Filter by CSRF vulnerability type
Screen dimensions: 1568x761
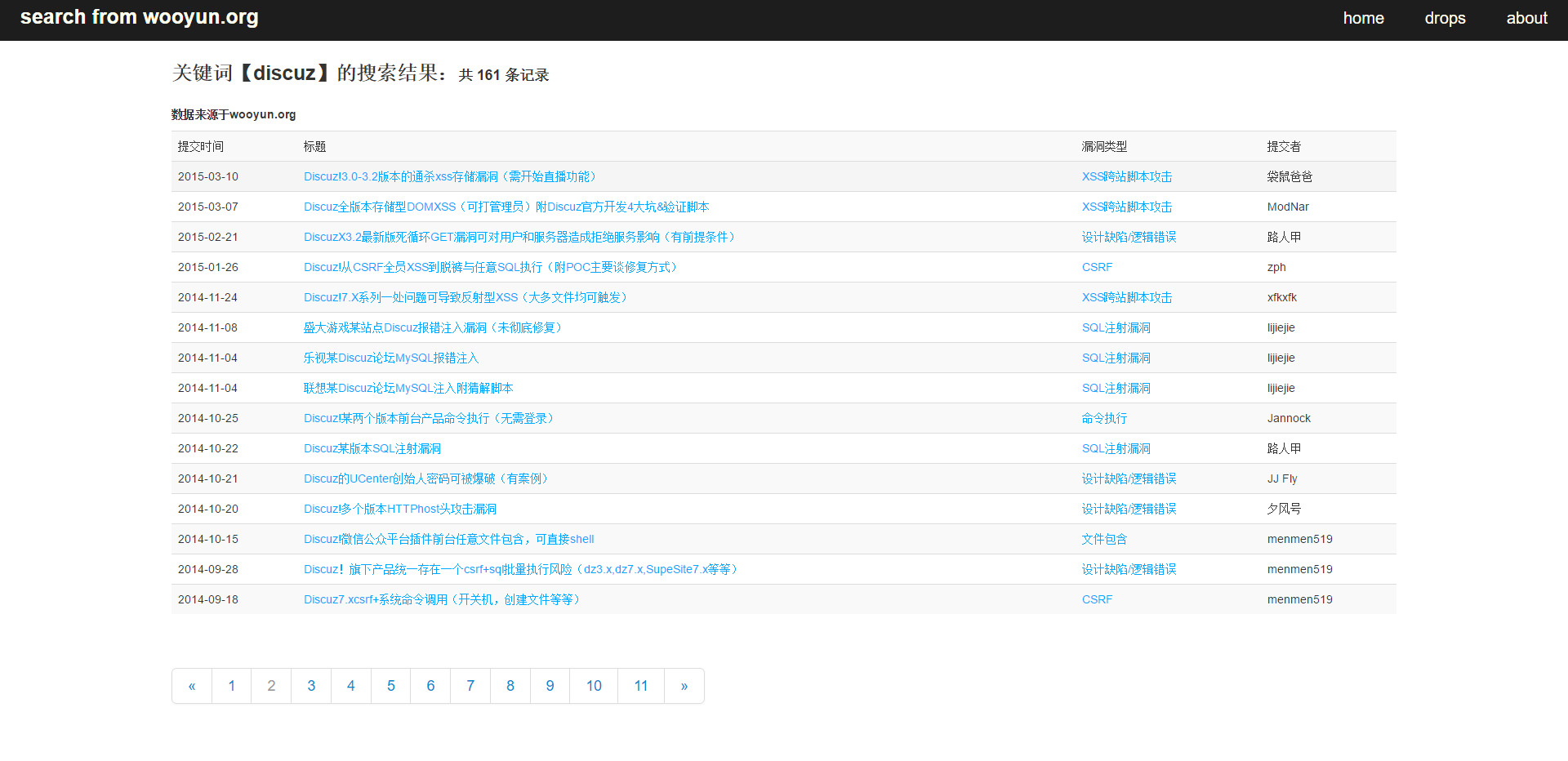[1097, 267]
